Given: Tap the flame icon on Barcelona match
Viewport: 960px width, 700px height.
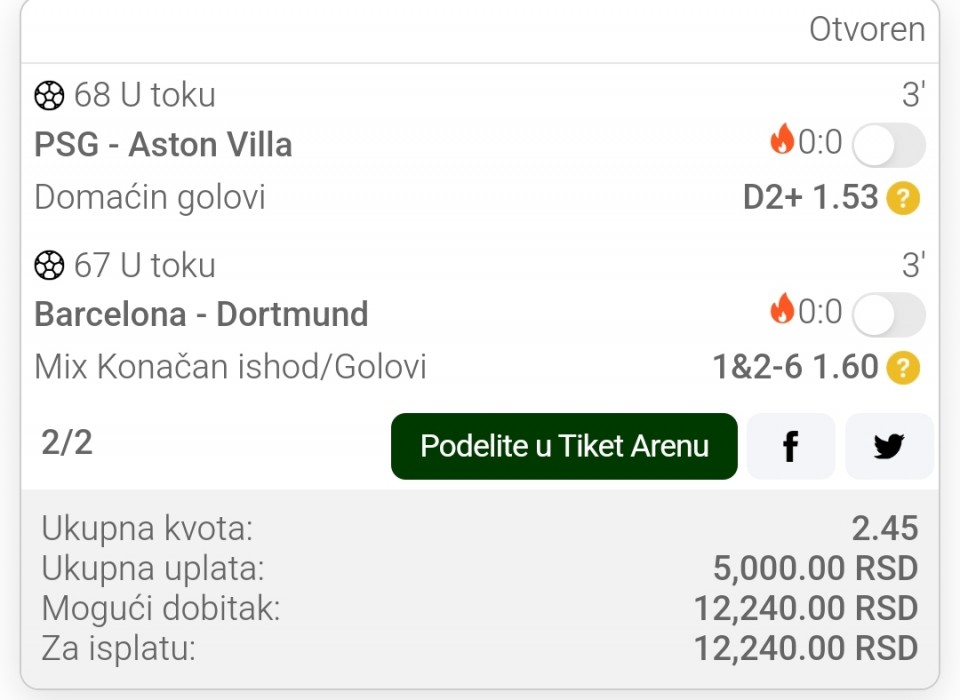Looking at the screenshot, I should click(781, 310).
